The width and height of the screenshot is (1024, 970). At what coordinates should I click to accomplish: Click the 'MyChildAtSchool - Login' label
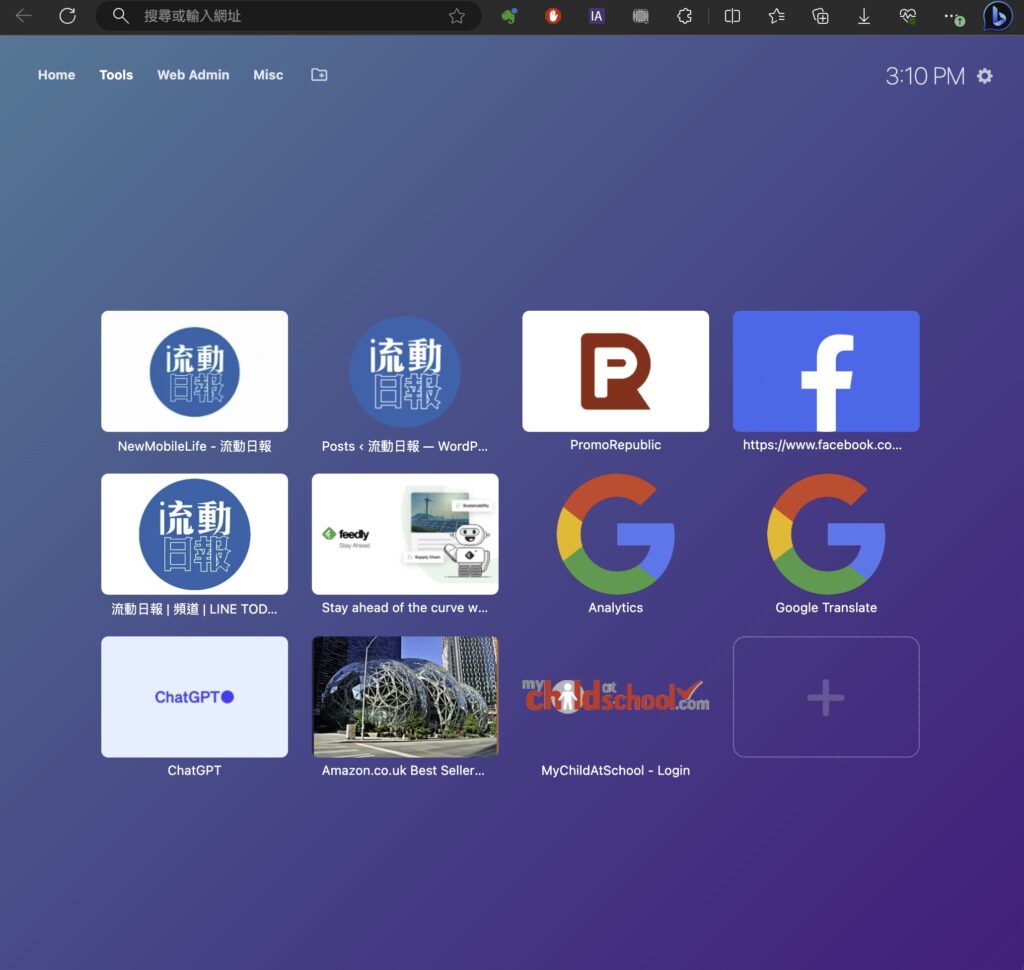pos(615,770)
